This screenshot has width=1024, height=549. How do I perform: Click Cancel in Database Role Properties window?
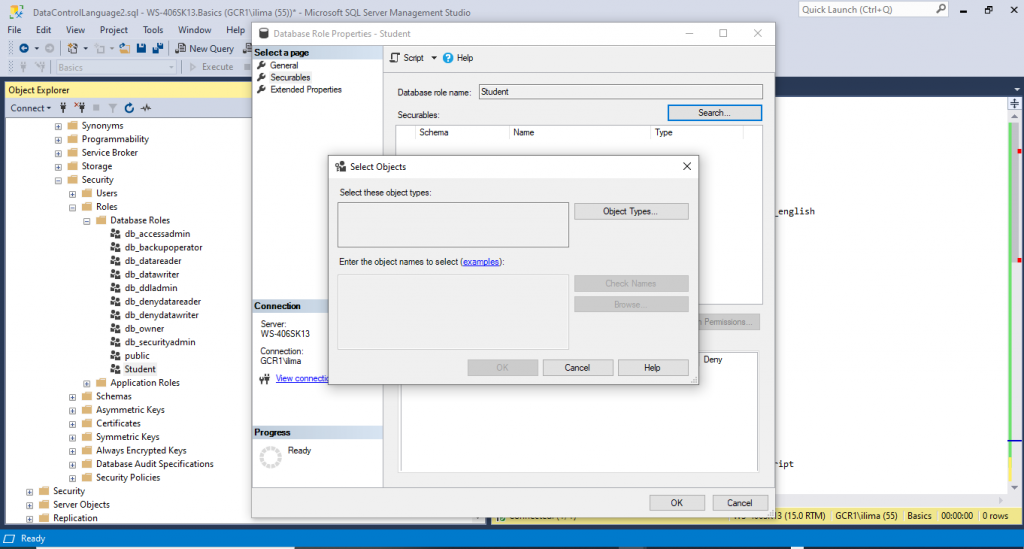(x=739, y=503)
